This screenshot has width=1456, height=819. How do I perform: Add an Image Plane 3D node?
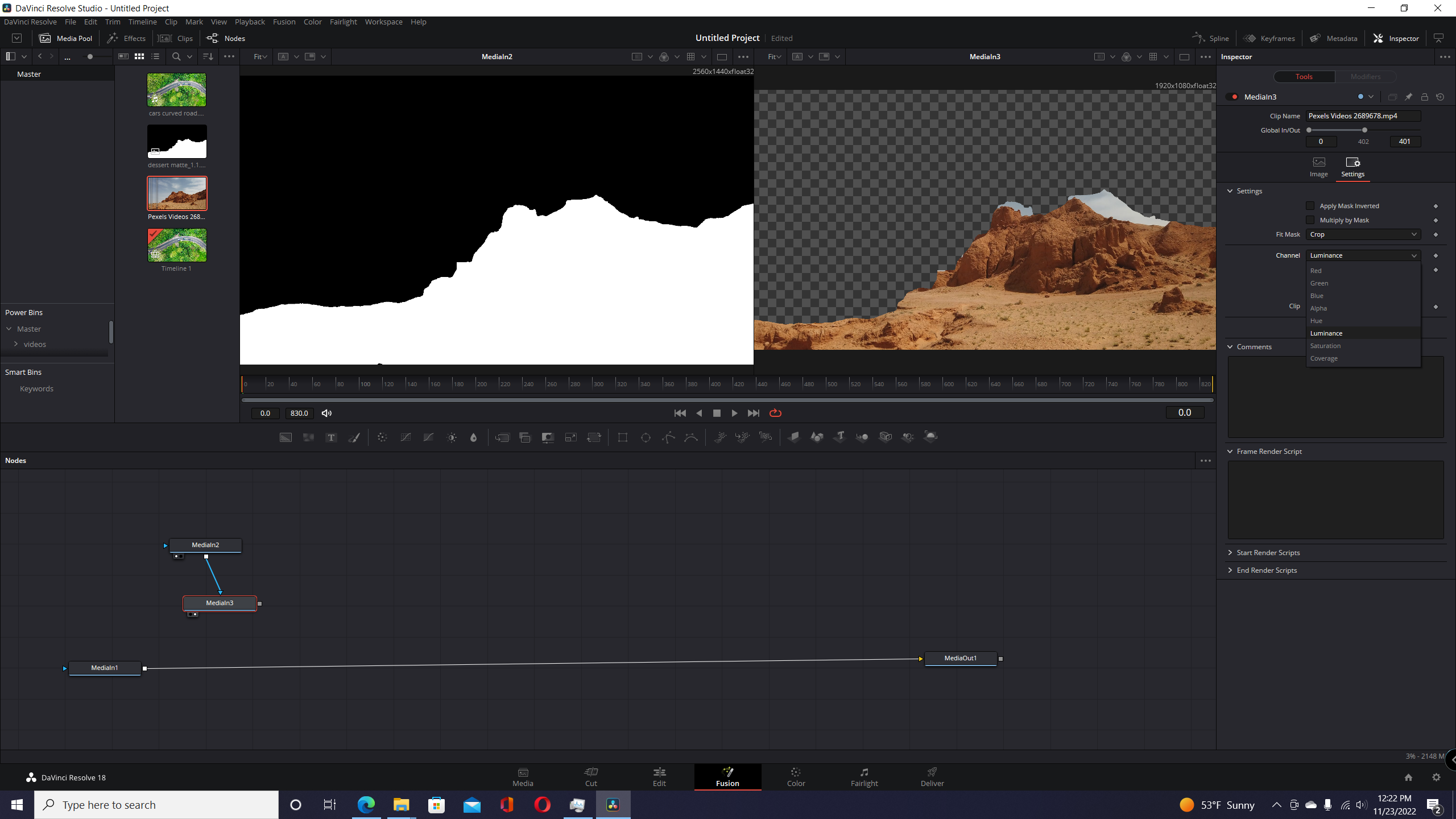[x=794, y=437]
